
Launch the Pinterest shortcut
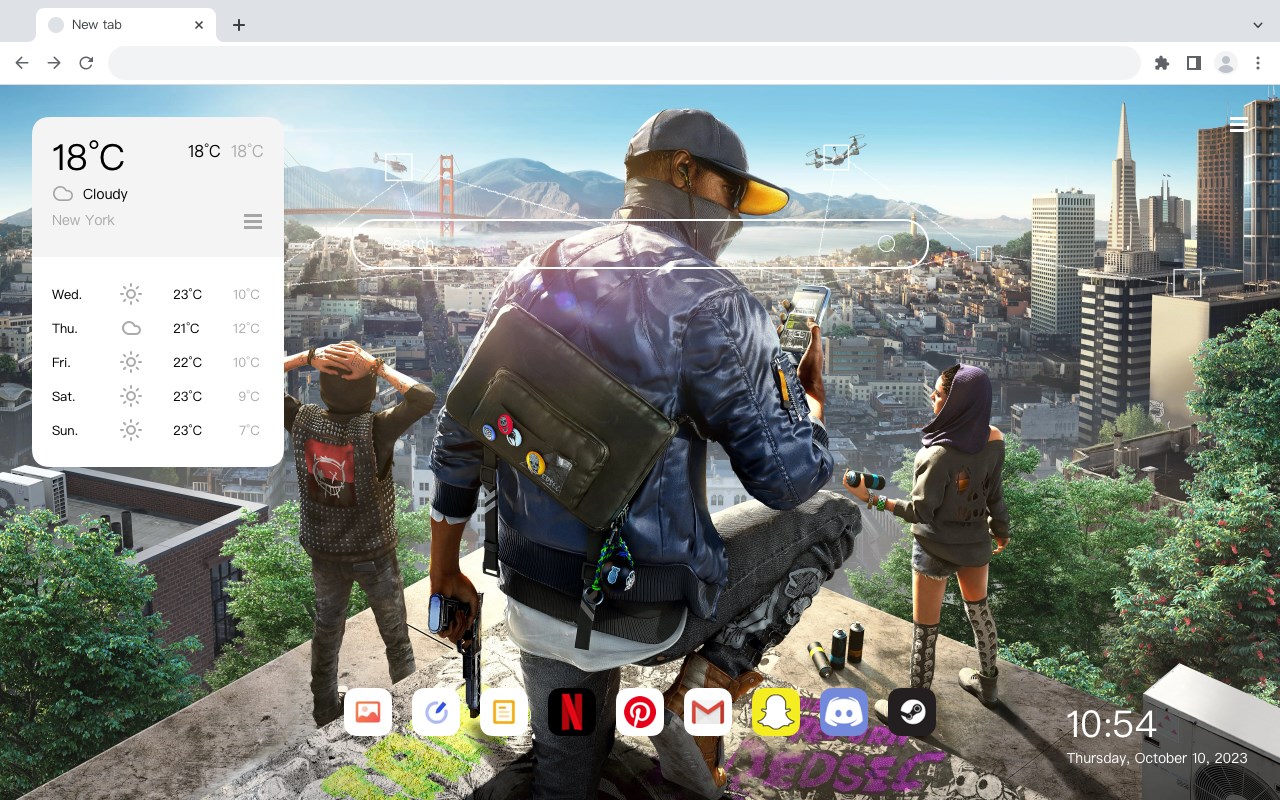click(x=640, y=712)
